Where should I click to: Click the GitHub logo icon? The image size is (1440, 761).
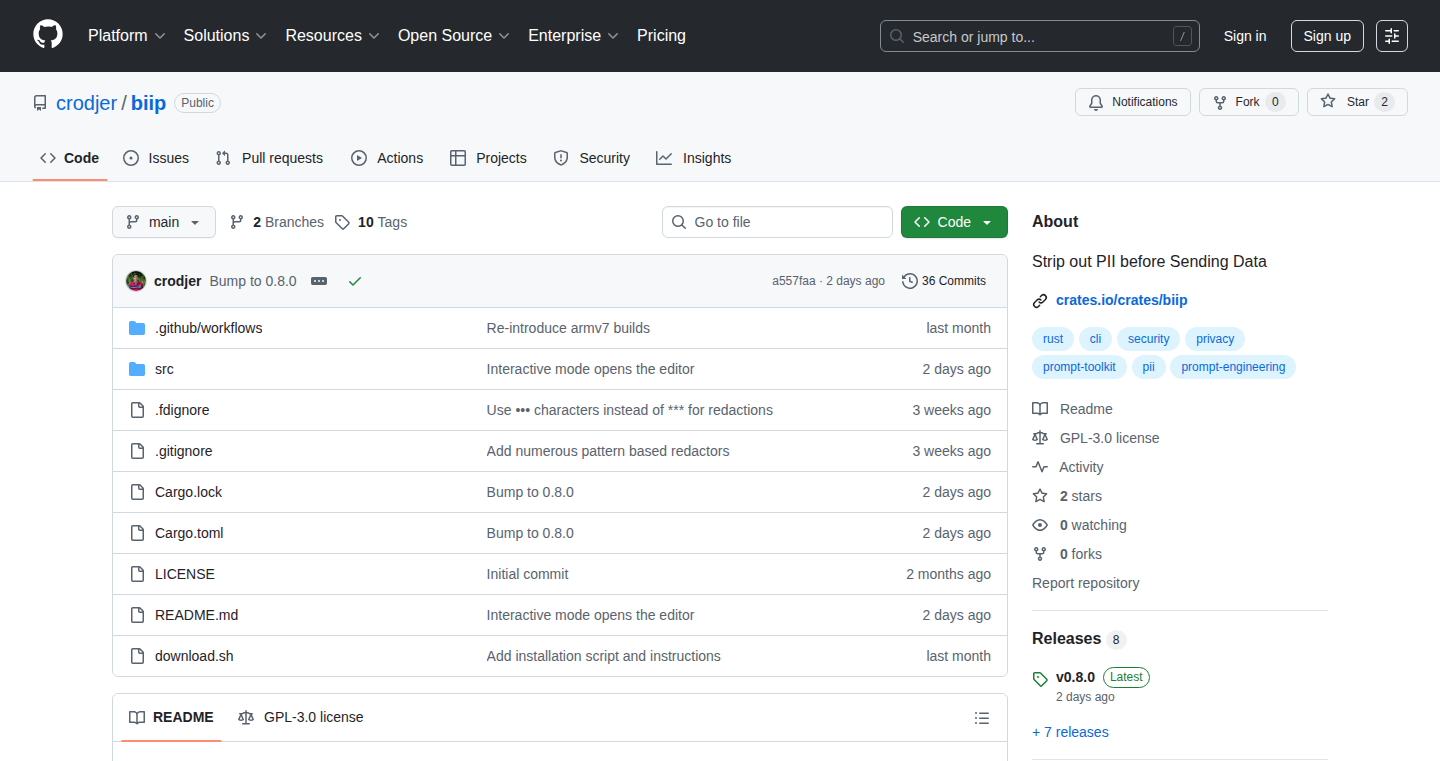48,35
